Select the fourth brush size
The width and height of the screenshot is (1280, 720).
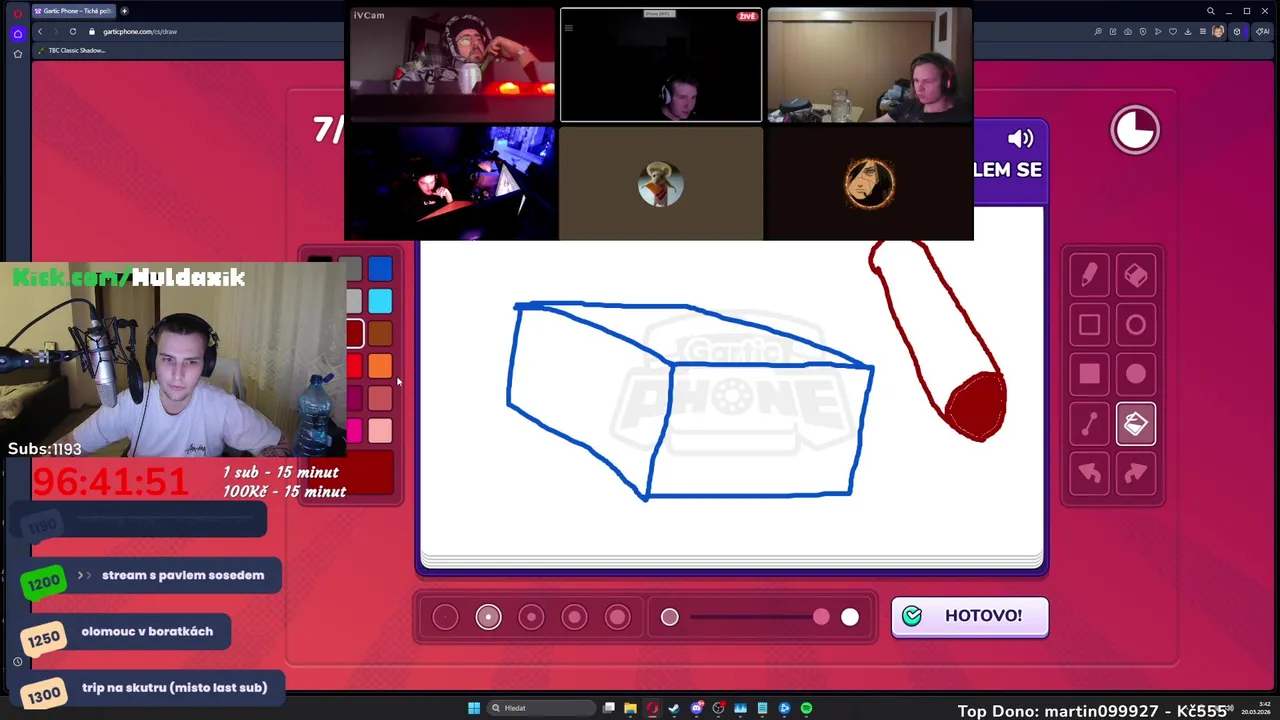pos(574,617)
